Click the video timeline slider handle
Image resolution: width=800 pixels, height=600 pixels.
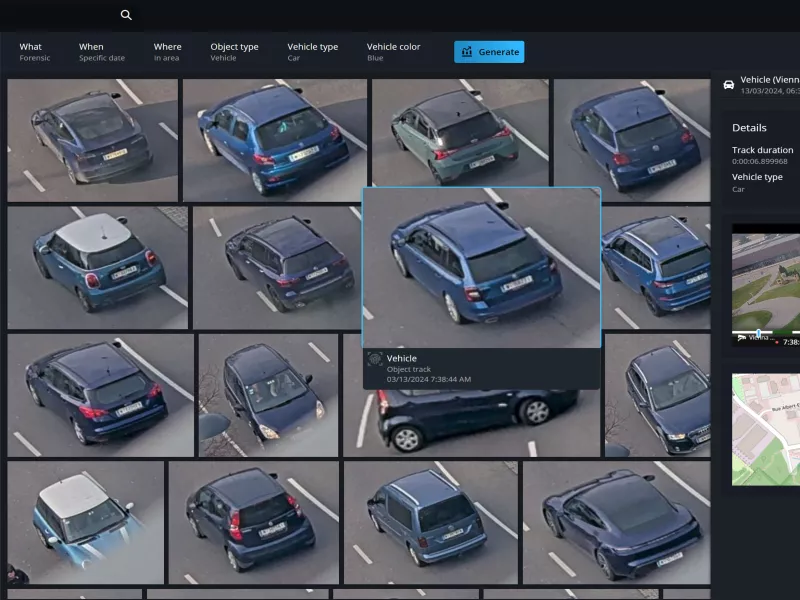tap(759, 333)
